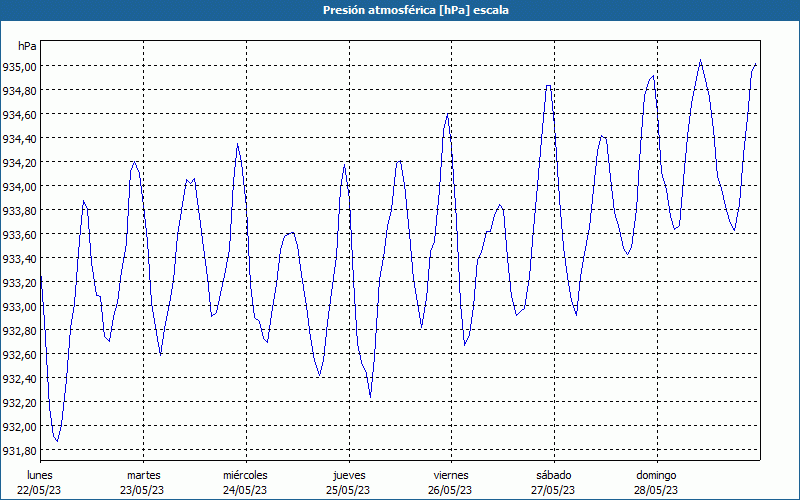Select the 931,80 axis label

19,450
